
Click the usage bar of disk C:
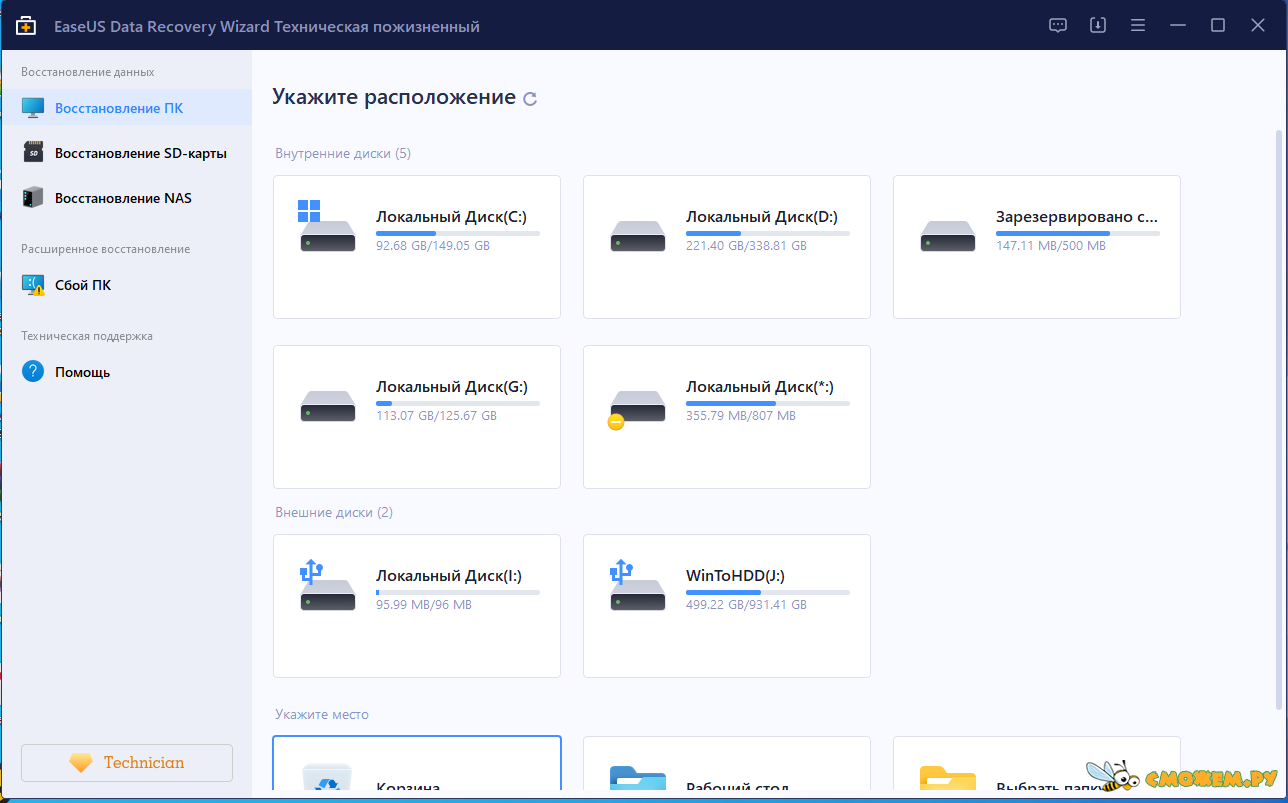tap(458, 233)
